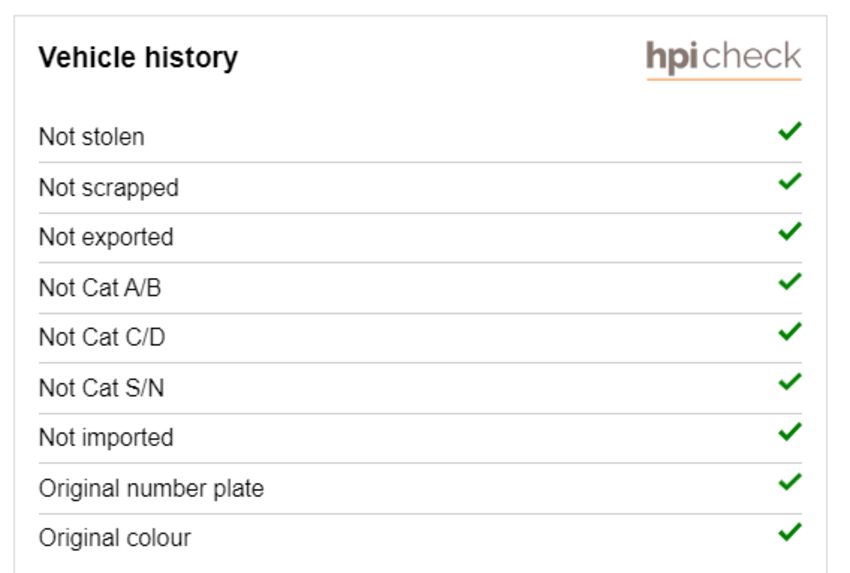Click the Original colour text
The width and height of the screenshot is (850, 573).
click(x=115, y=538)
